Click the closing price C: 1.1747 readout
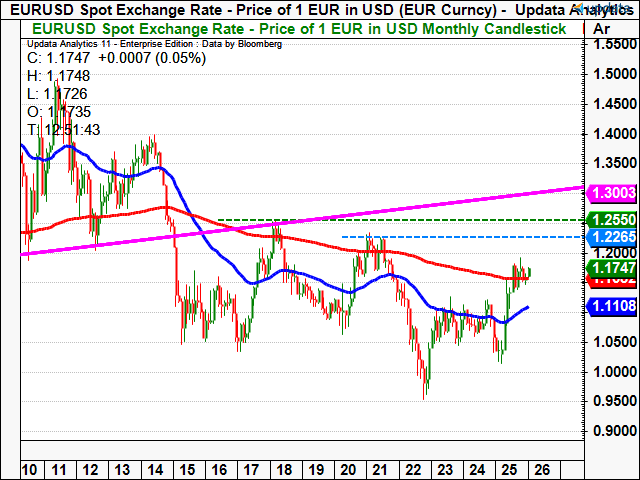The width and height of the screenshot is (640, 480). click(x=117, y=58)
